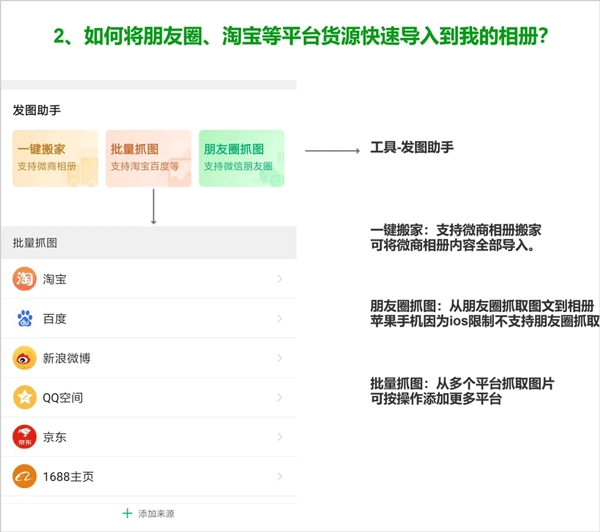Tap the 京东 red icon
Screen dimensions: 600x532
pyautogui.click(x=24, y=437)
